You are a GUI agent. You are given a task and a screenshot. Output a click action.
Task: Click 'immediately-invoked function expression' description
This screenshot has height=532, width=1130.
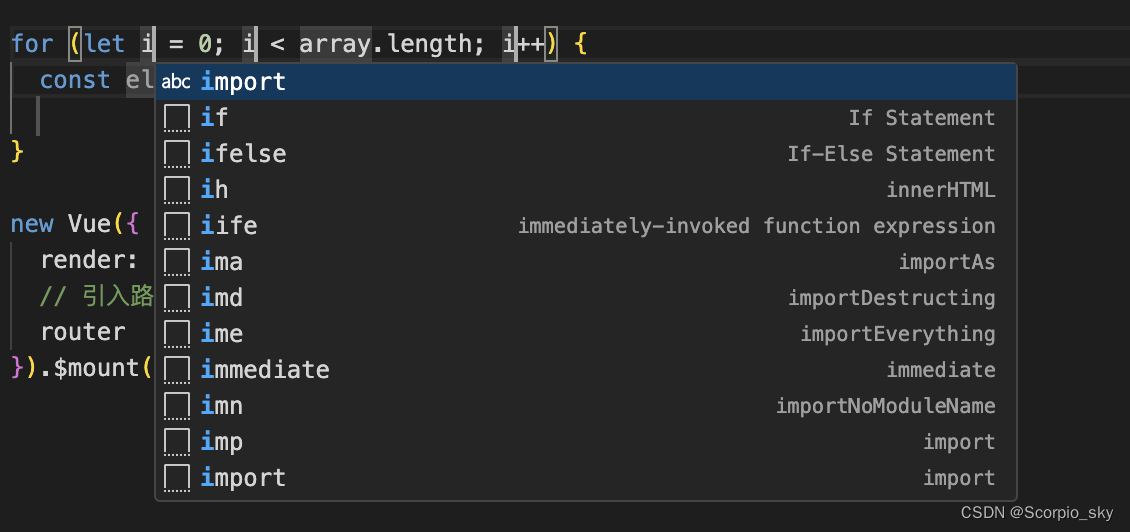(756, 226)
